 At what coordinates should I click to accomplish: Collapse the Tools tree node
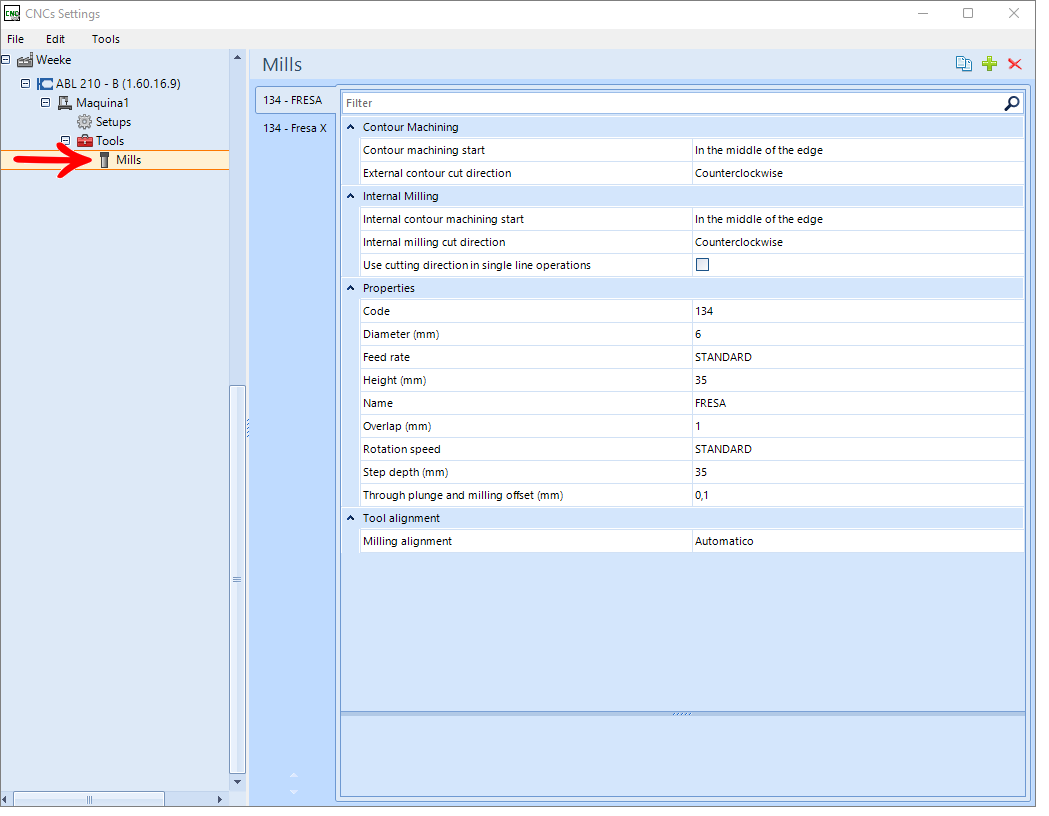pyautogui.click(x=66, y=142)
